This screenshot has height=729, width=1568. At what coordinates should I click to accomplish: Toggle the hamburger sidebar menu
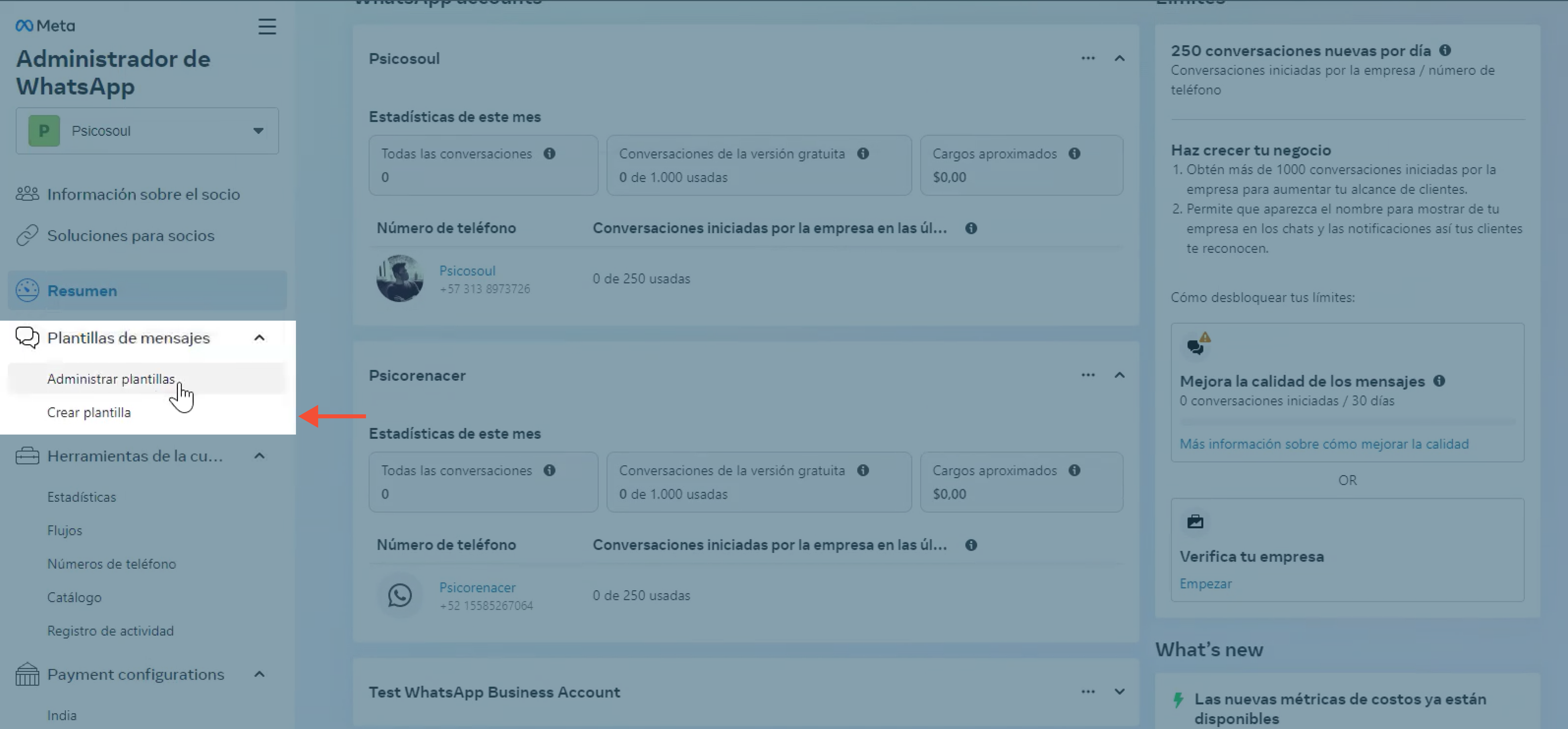267,26
